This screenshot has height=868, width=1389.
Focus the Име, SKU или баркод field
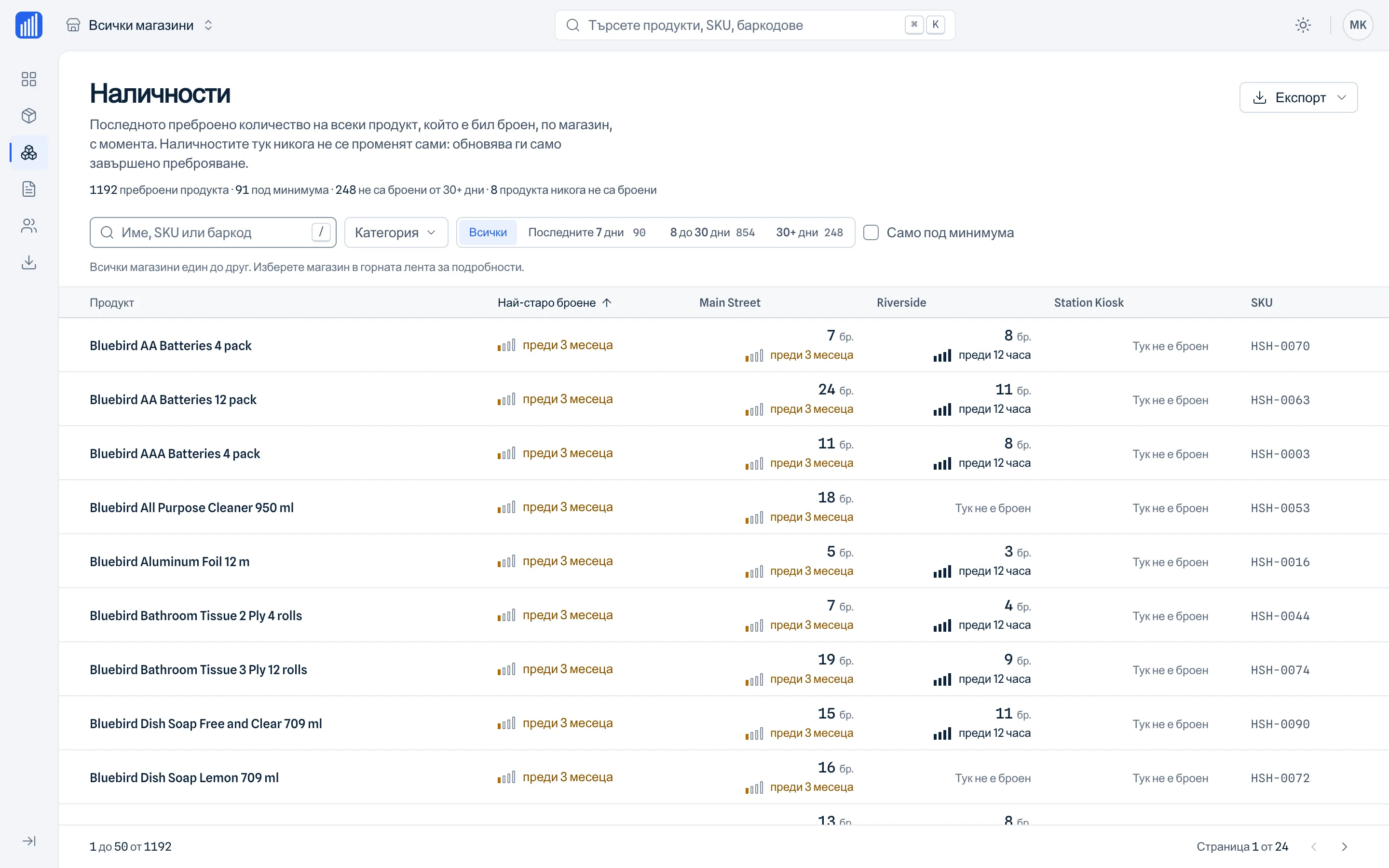tap(213, 232)
